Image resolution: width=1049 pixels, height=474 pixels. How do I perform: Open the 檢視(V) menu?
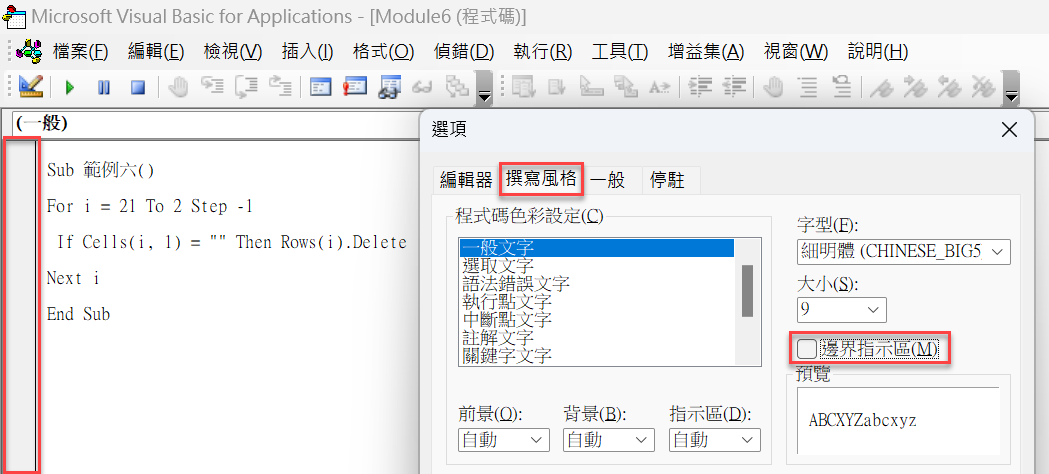[233, 51]
